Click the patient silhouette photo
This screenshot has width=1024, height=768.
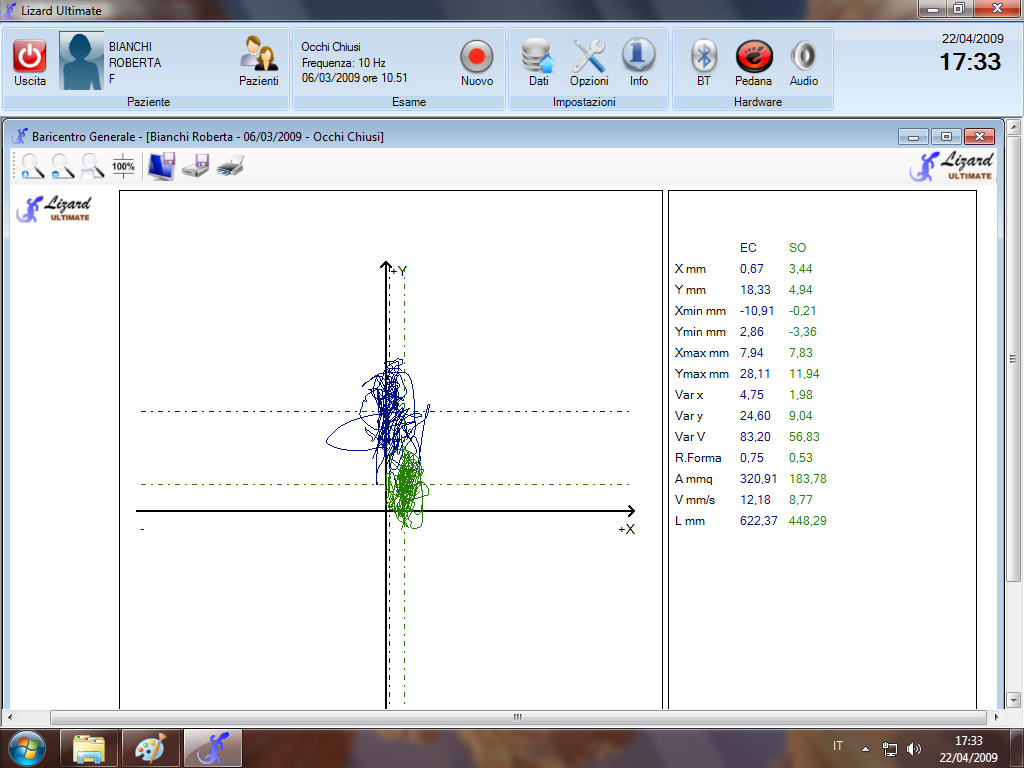82,60
